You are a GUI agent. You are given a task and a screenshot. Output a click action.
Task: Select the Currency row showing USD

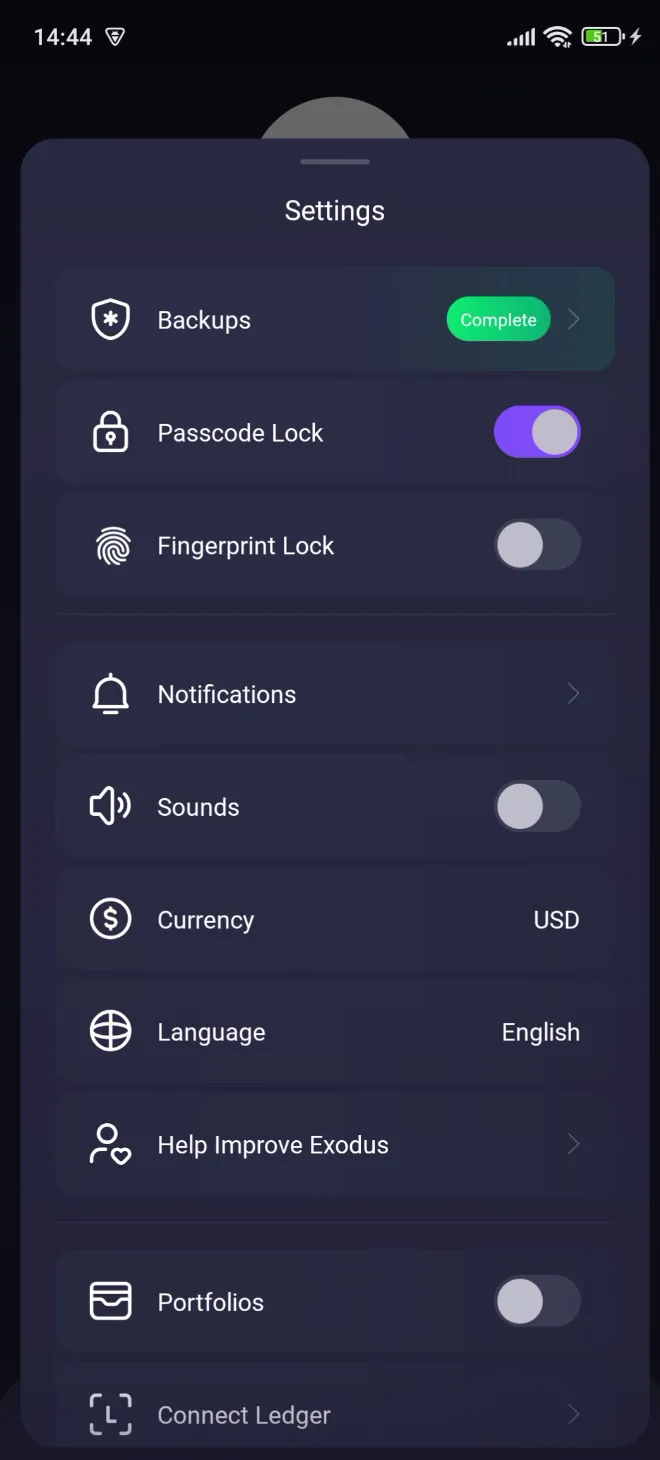(335, 919)
